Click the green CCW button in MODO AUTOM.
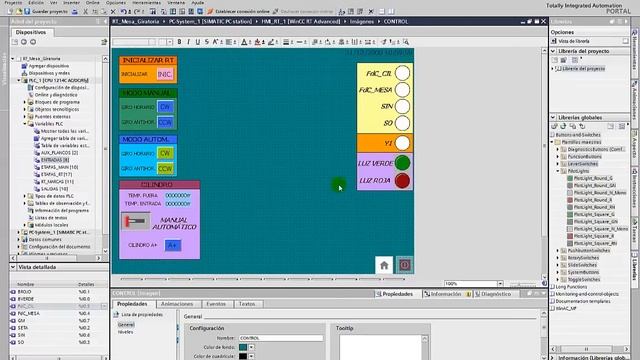Image resolution: width=640 pixels, height=360 pixels. click(165, 168)
